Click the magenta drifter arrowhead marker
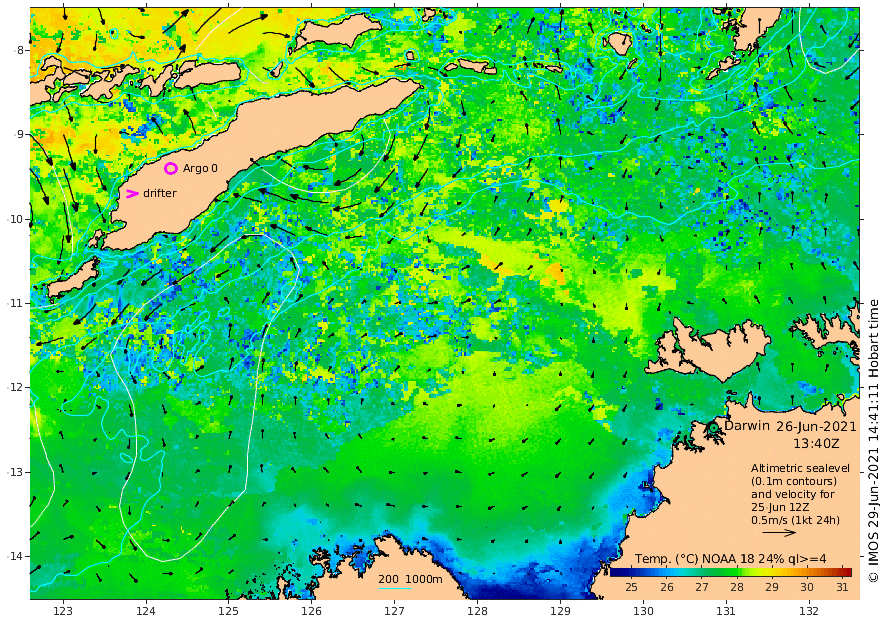Viewport: 880px width, 630px height. 132,194
